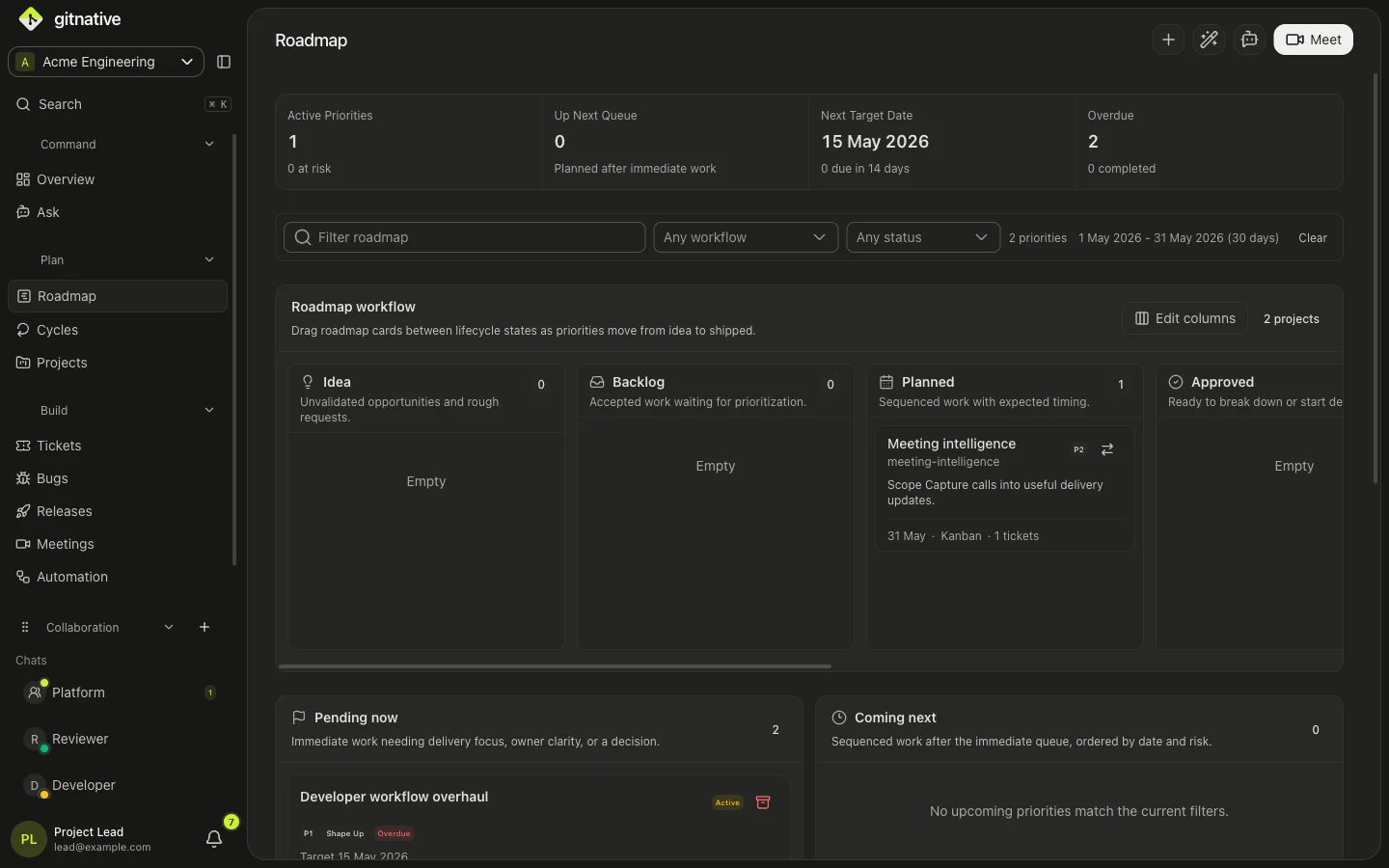Toggle the sidebar panel icon
The image size is (1389, 868).
pyautogui.click(x=224, y=62)
